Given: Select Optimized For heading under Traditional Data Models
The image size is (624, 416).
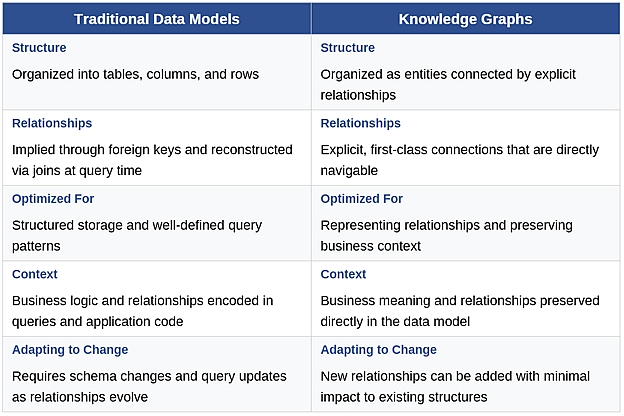Looking at the screenshot, I should click(x=53, y=199).
